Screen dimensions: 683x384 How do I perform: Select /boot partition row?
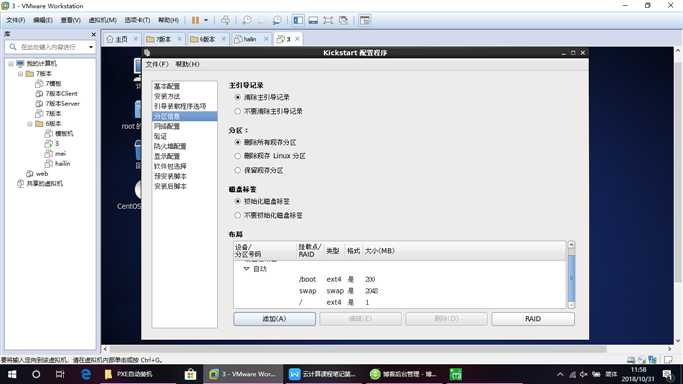click(x=400, y=279)
